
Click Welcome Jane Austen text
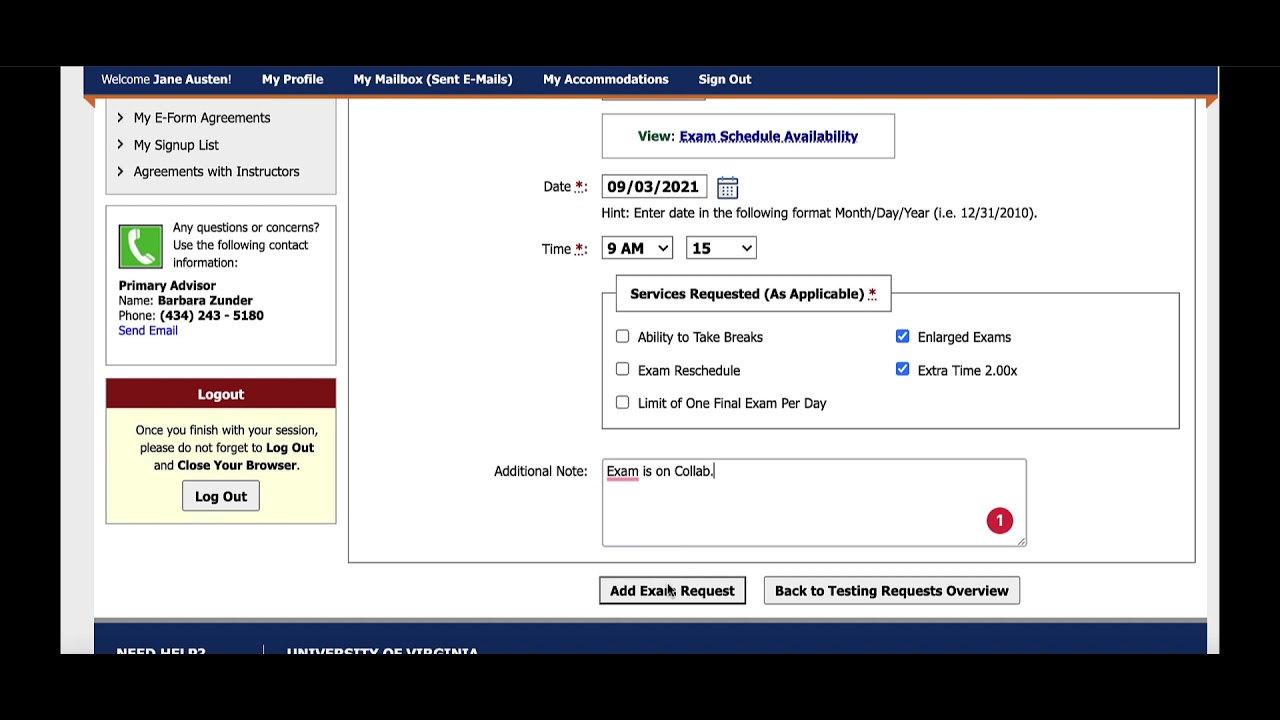(x=166, y=79)
